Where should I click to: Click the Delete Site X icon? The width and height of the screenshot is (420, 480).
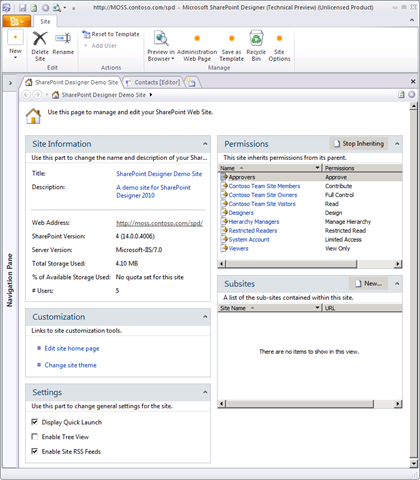click(40, 38)
